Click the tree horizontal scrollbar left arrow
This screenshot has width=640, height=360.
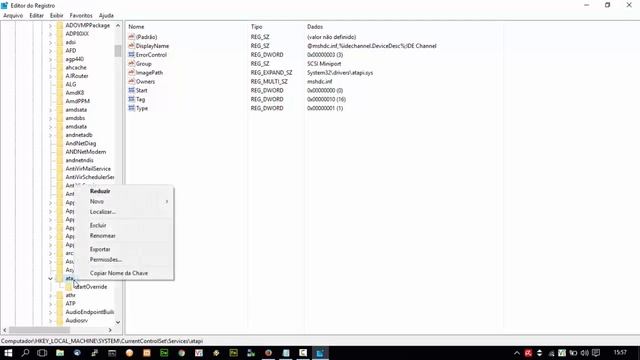click(4, 330)
